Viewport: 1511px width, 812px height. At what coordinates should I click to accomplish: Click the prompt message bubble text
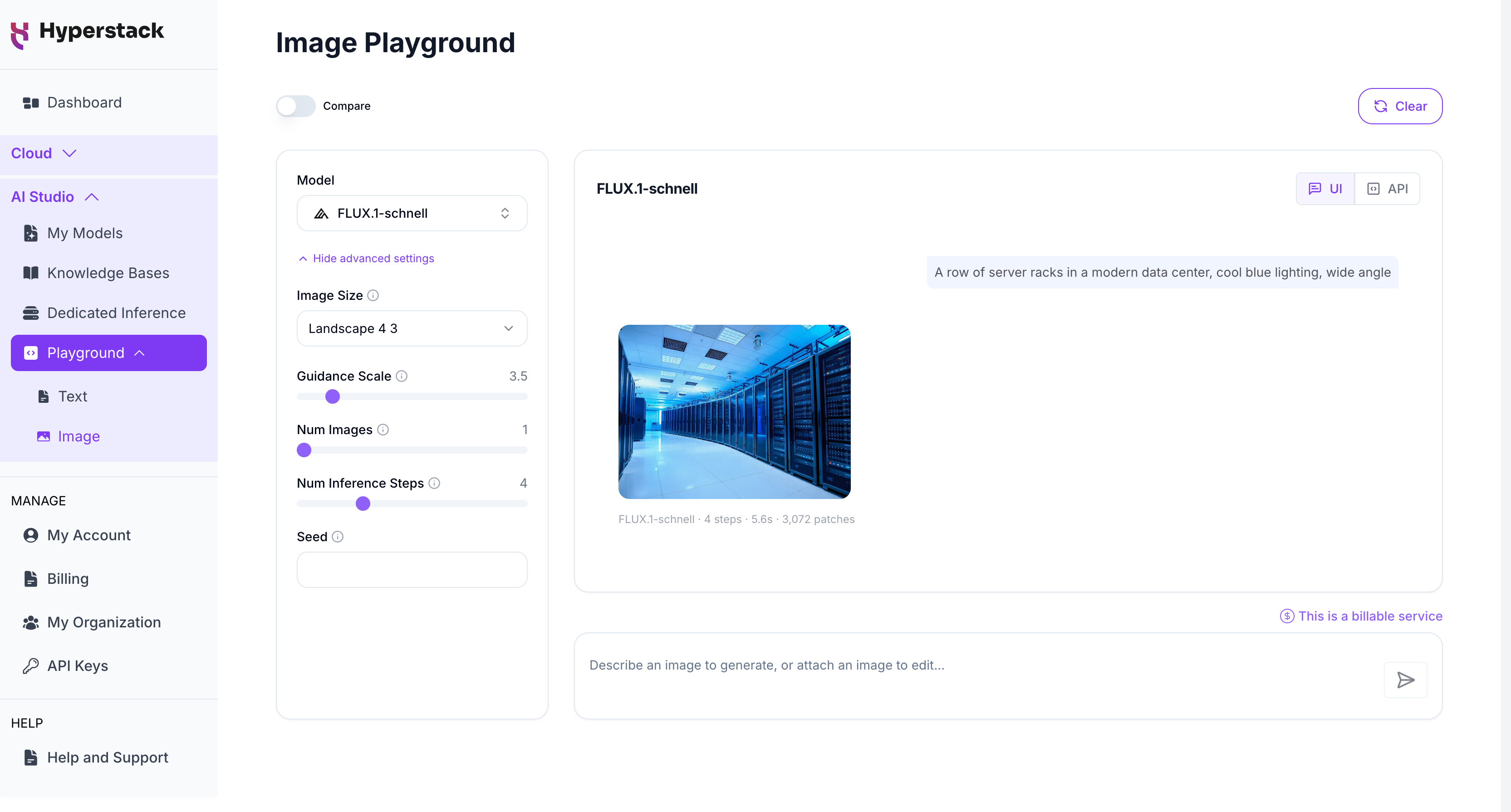(x=1162, y=272)
